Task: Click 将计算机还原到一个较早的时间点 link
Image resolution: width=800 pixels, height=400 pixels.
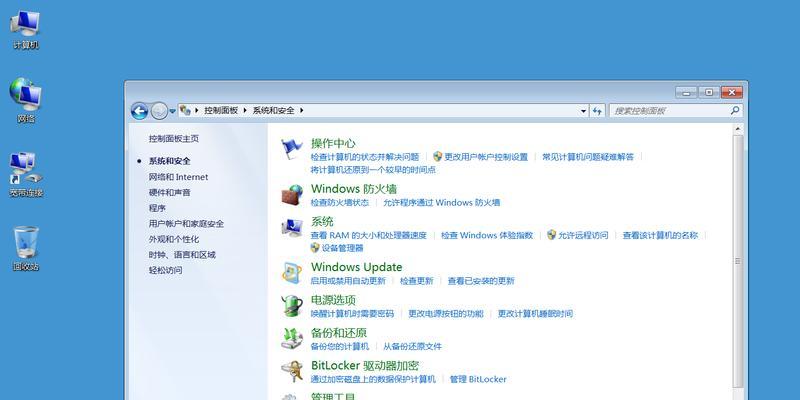Action: coord(373,170)
